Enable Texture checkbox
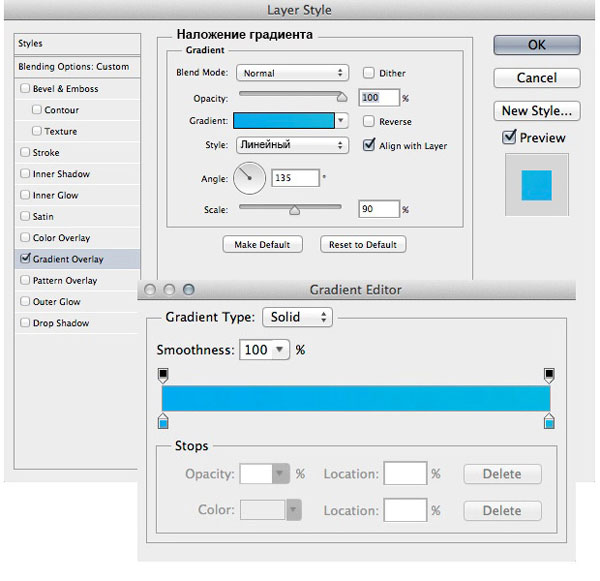The width and height of the screenshot is (600, 581). point(37,131)
